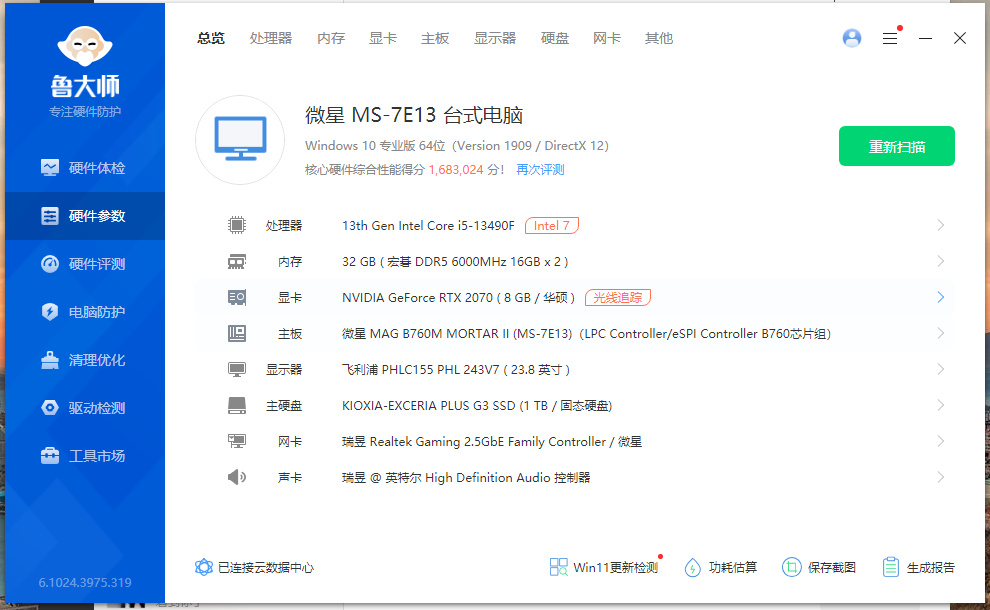Click the desktop computer icon
The image size is (990, 610).
pos(240,140)
